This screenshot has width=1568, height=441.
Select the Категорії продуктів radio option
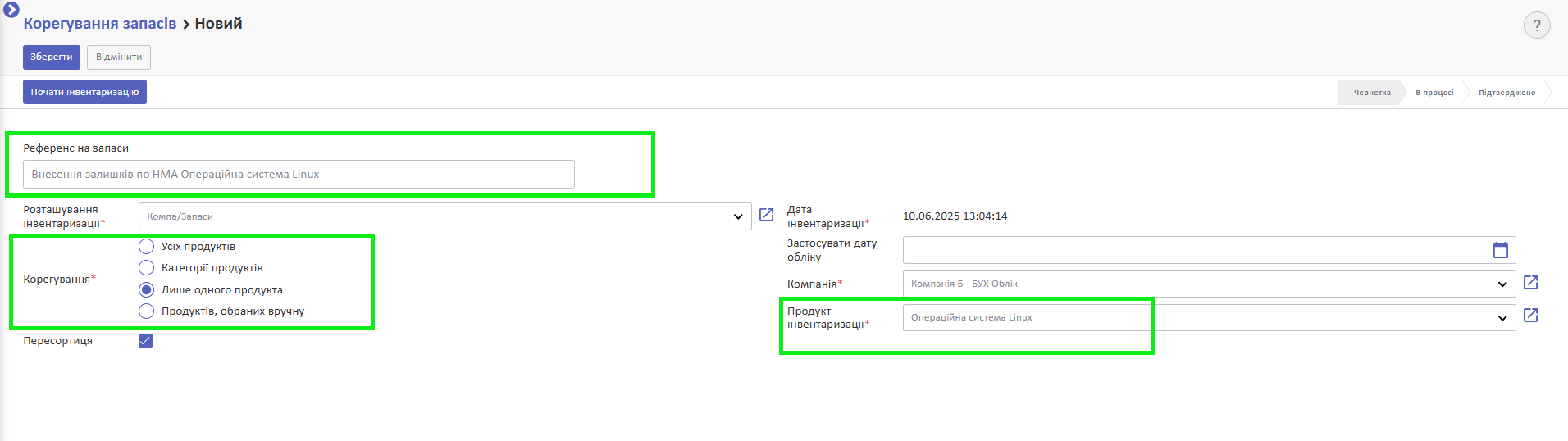tap(147, 267)
